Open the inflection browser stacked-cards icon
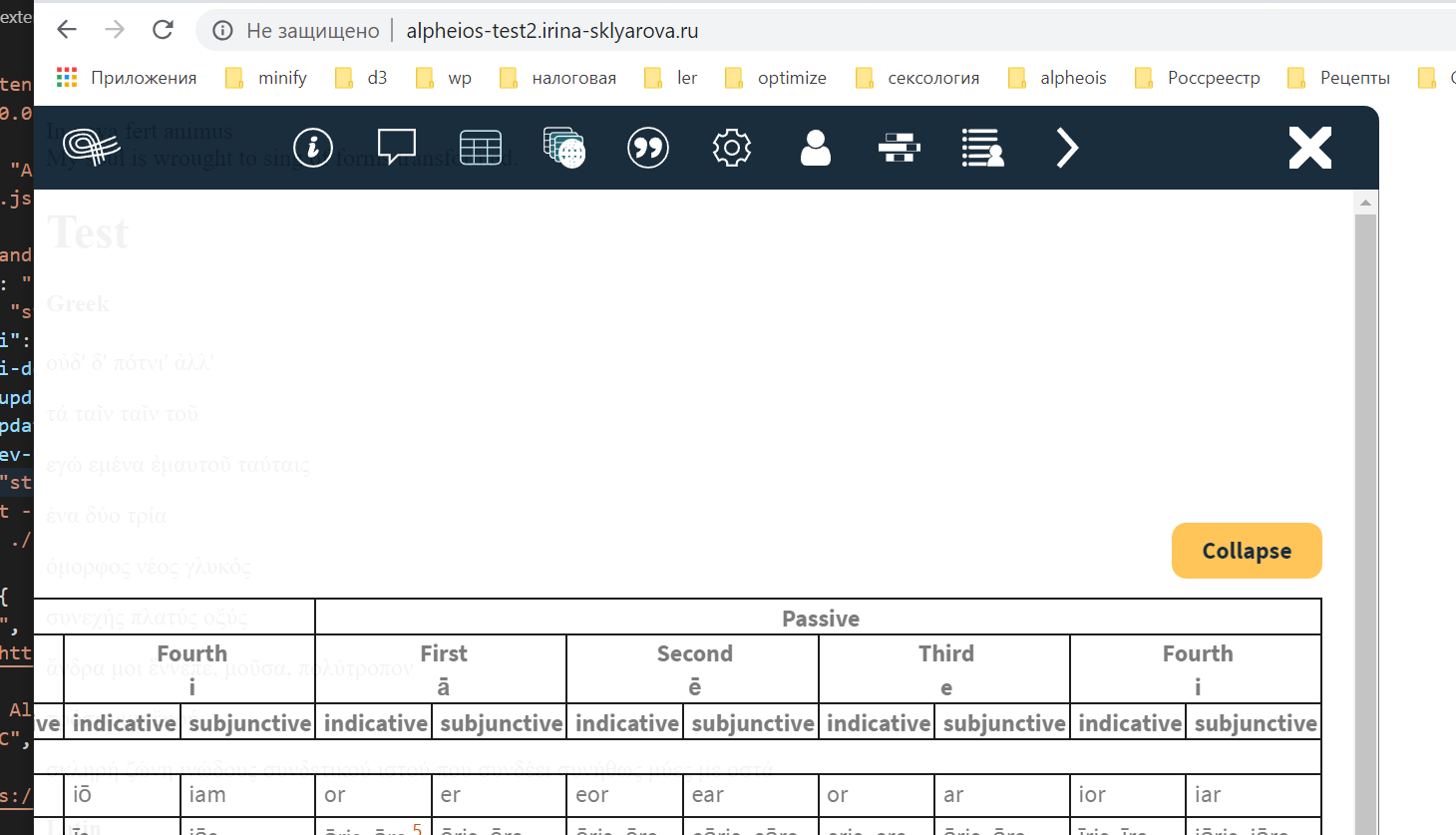Viewport: 1456px width, 835px height. tap(563, 147)
